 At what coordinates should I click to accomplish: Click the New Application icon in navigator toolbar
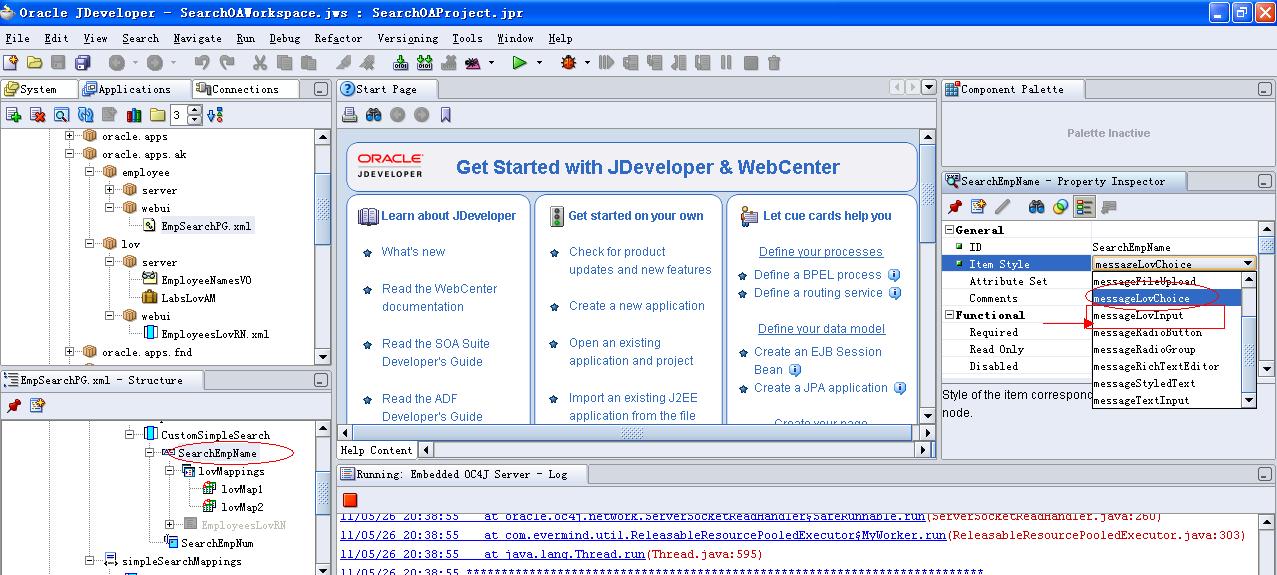point(13,115)
